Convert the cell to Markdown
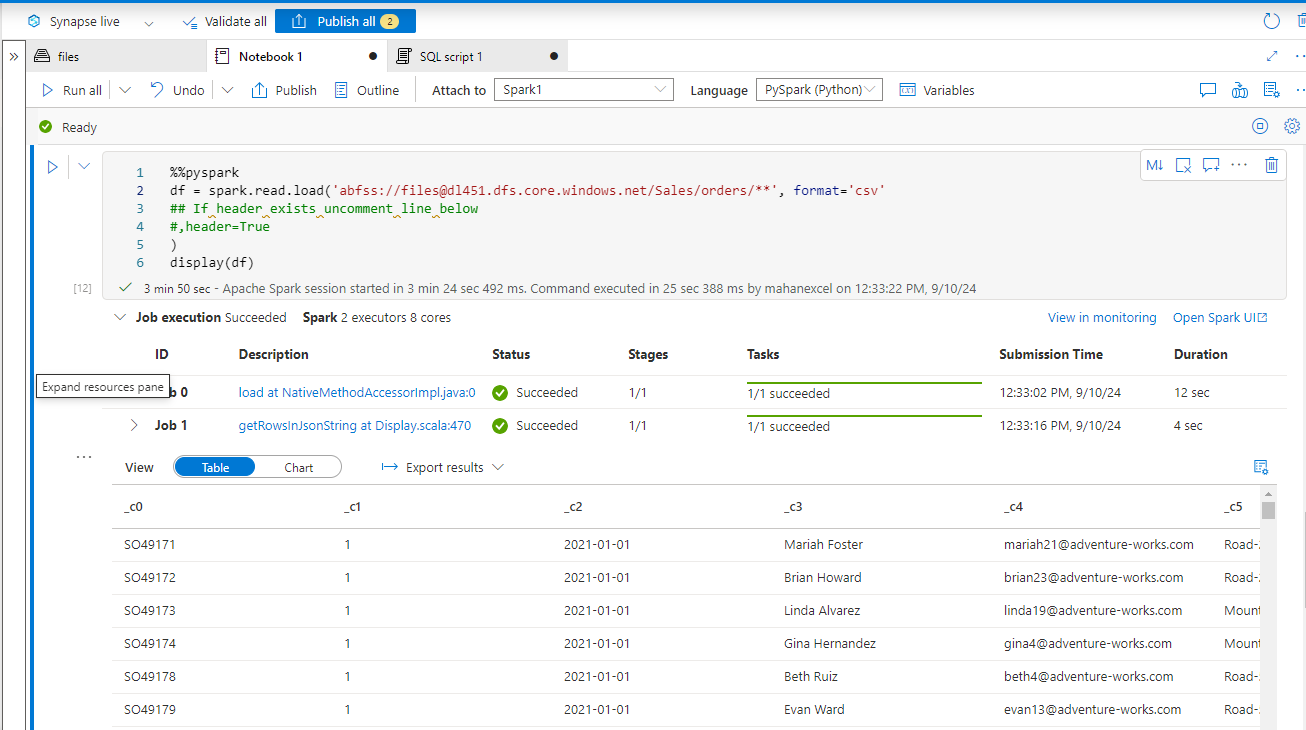The width and height of the screenshot is (1306, 730). point(1154,165)
